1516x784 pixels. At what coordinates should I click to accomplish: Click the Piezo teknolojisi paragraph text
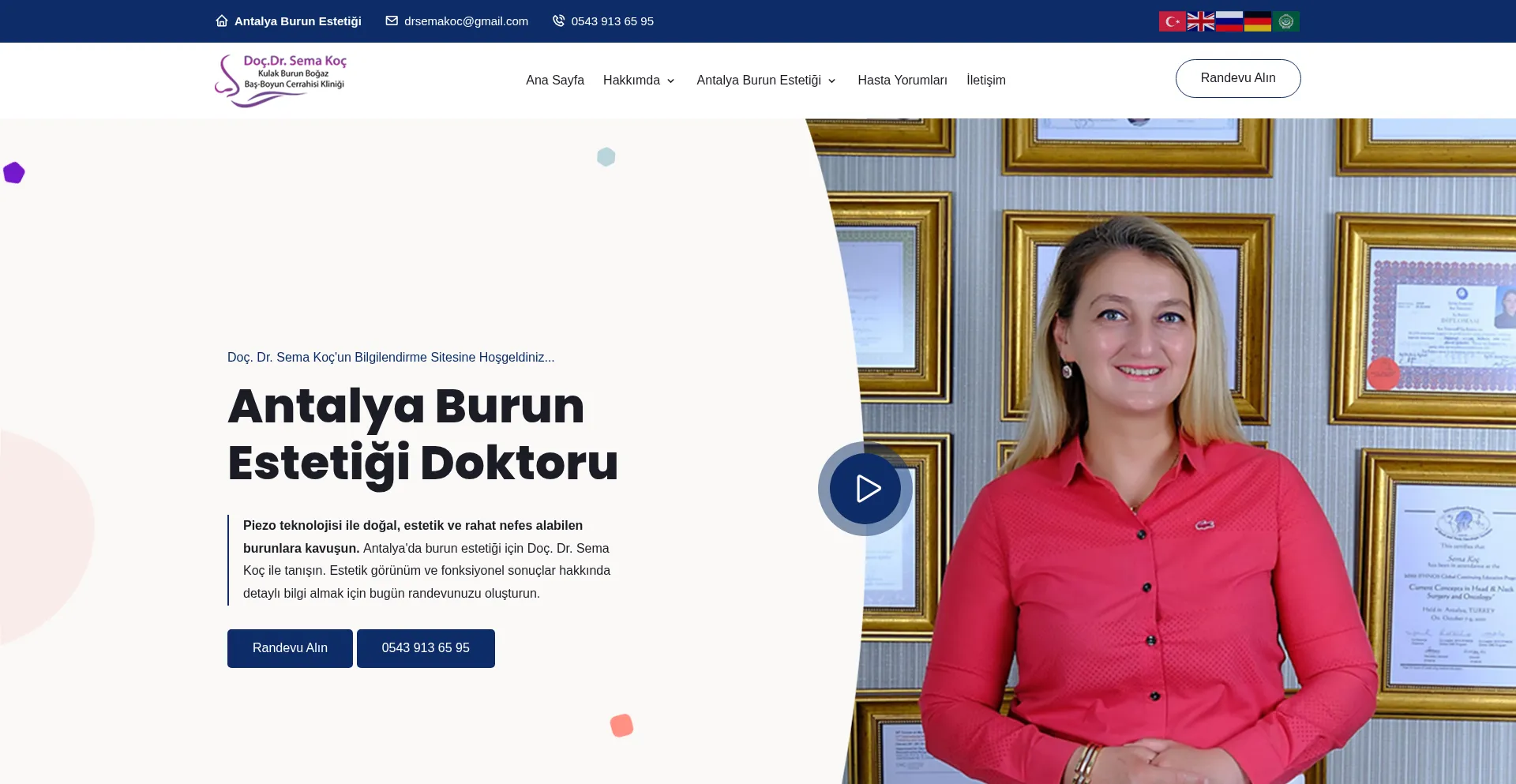point(426,559)
